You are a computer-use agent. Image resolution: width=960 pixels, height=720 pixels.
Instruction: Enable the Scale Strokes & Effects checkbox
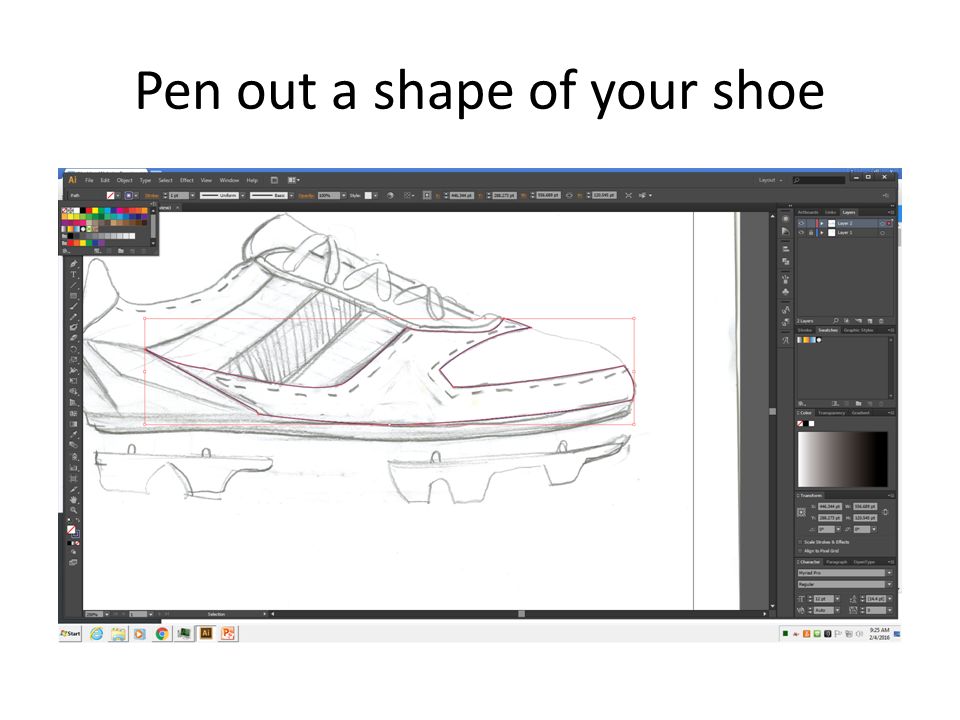click(800, 542)
